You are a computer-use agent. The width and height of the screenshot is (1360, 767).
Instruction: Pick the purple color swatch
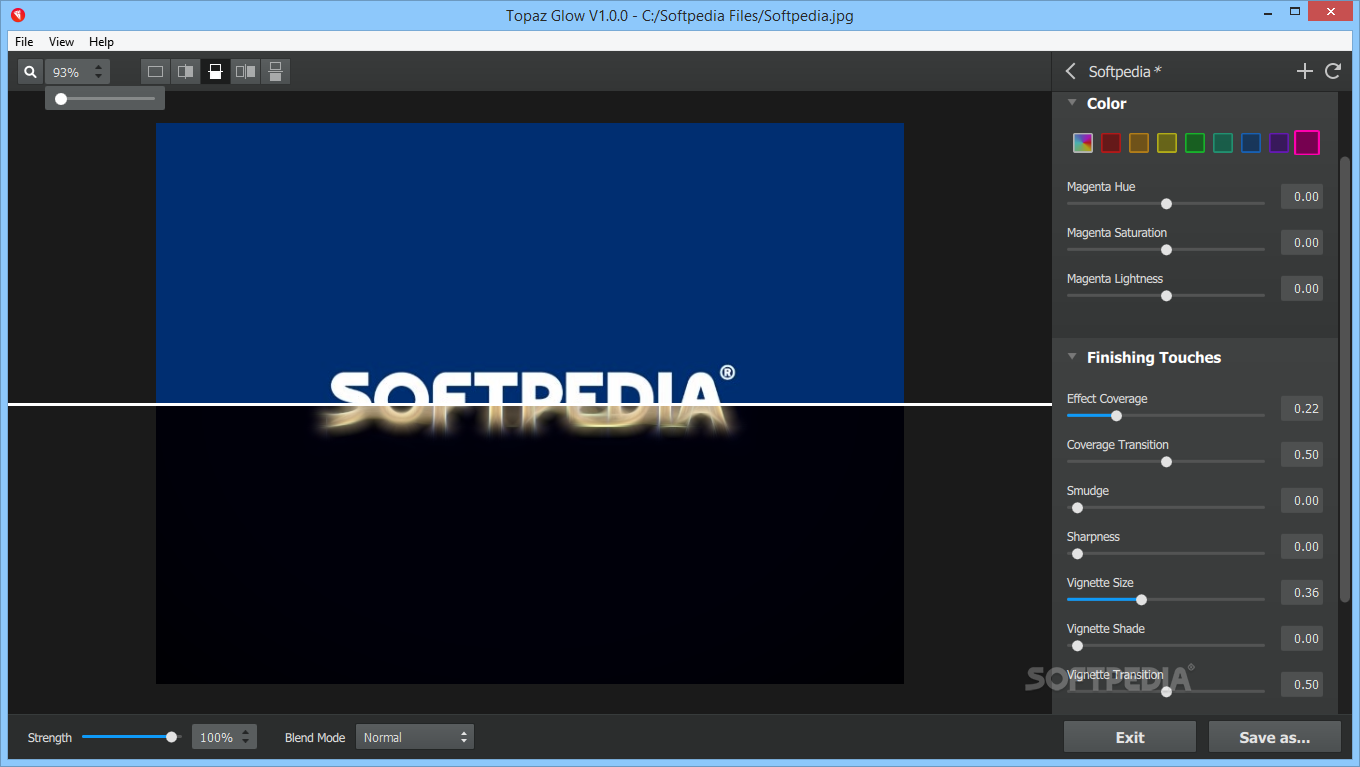[1279, 143]
